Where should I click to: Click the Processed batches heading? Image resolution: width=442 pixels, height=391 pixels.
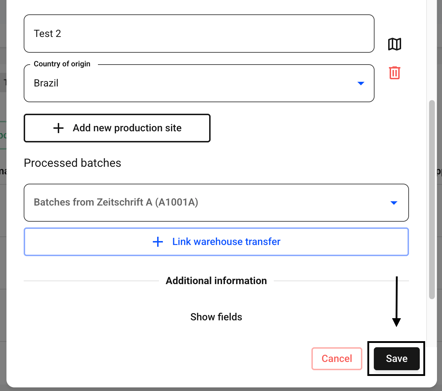[72, 163]
